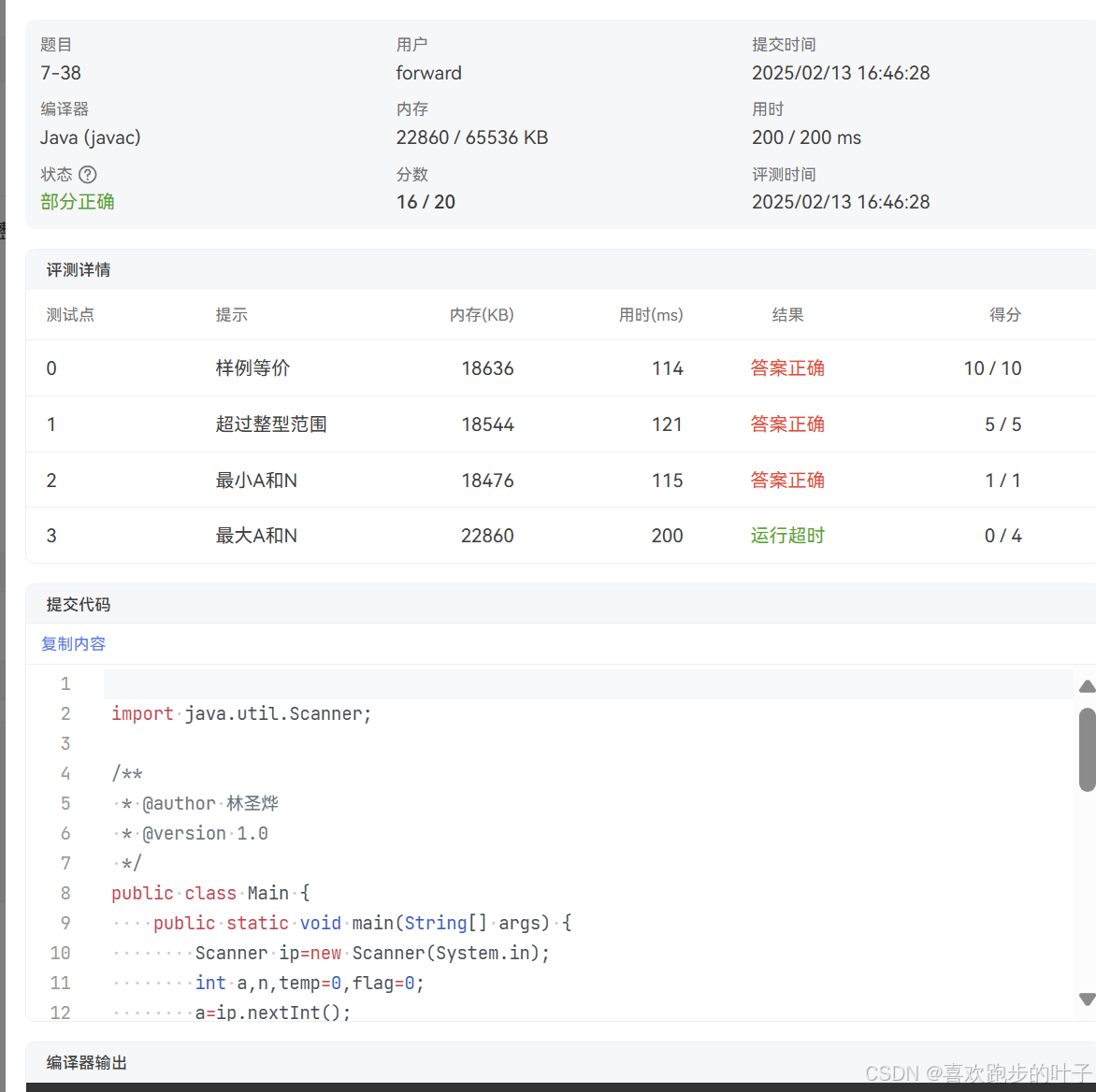
Task: Click 复制内容 to copy the submitted code
Action: coord(73,643)
